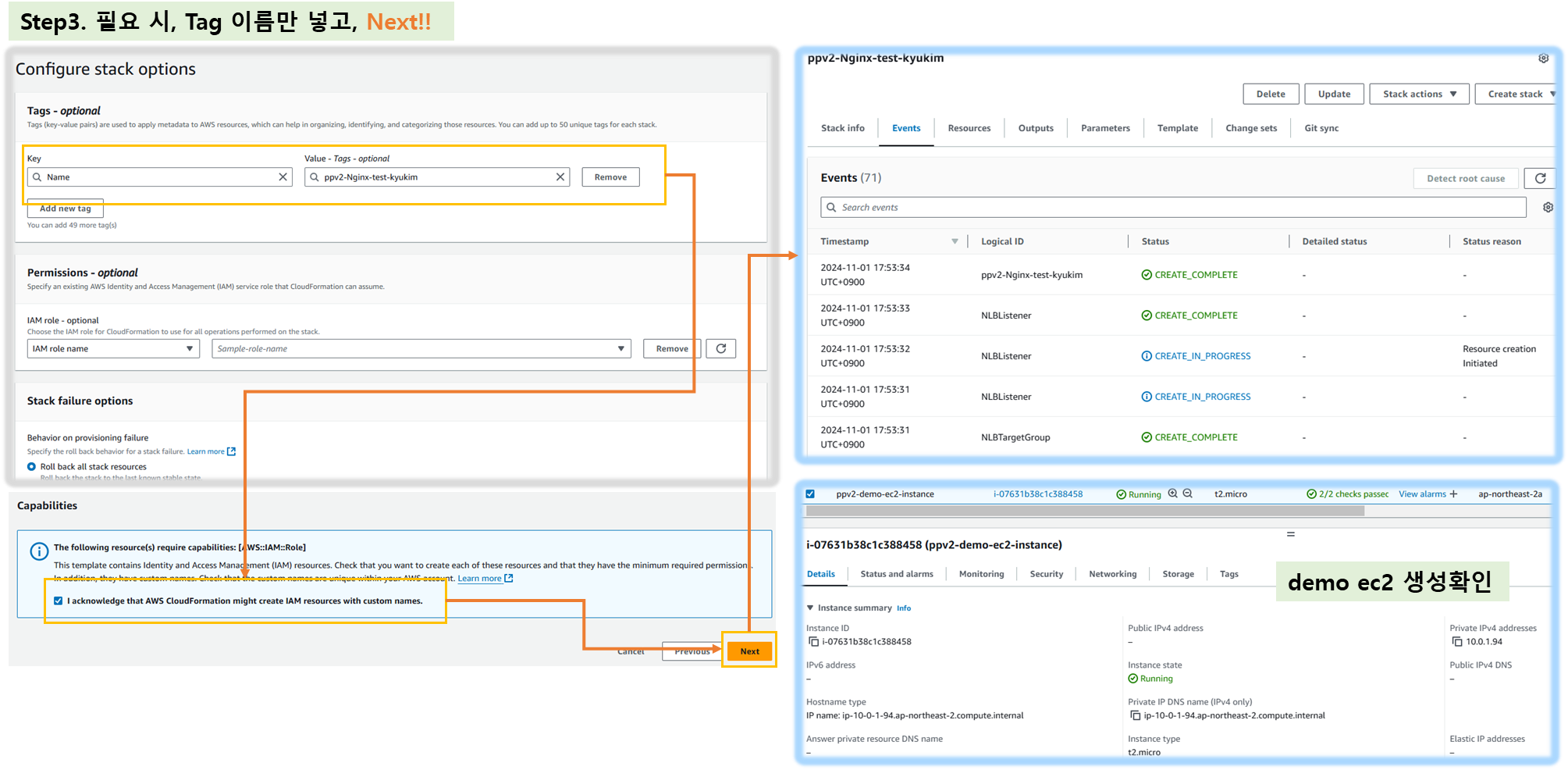The width and height of the screenshot is (1568, 770).
Task: Open the Change sets tab
Action: pyautogui.click(x=1251, y=128)
